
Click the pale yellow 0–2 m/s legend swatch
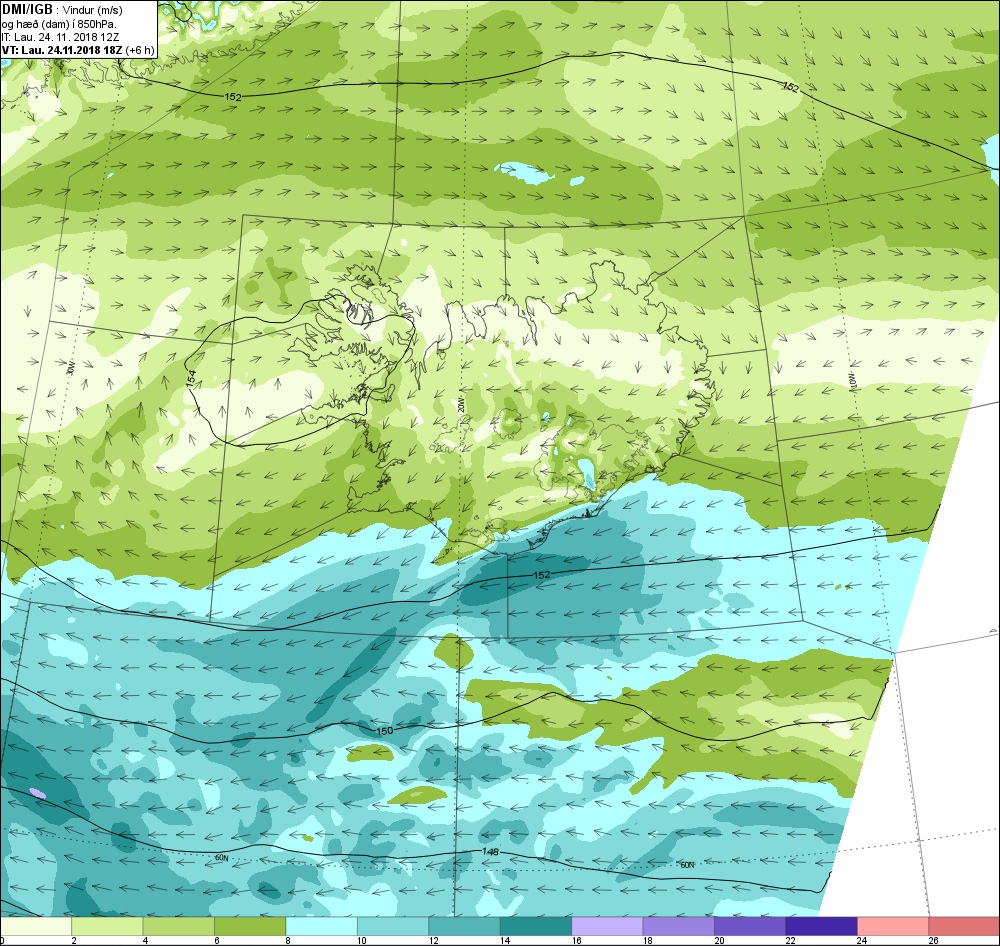[x=36, y=926]
